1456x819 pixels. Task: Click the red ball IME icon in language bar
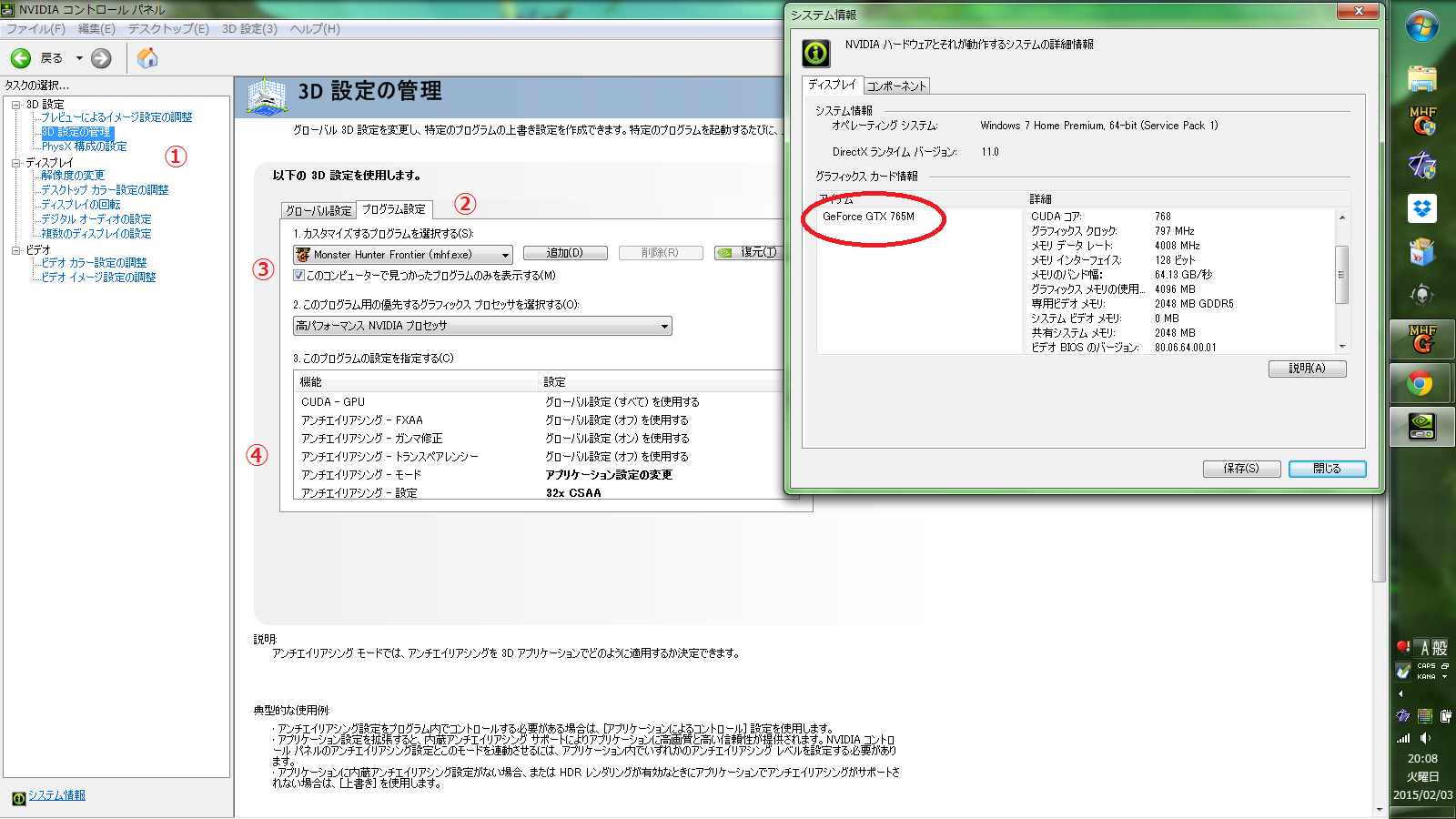coord(1403,647)
